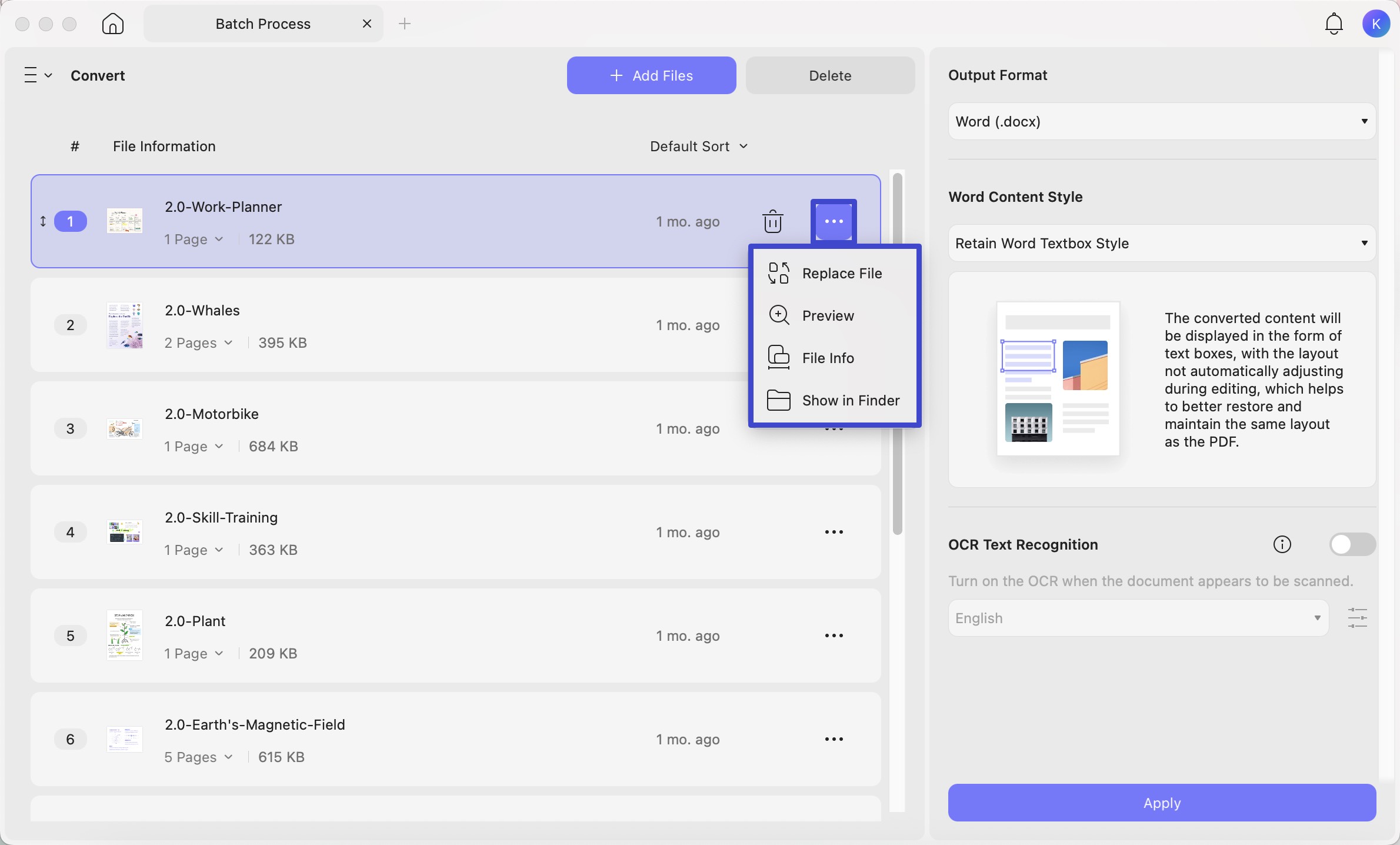
Task: Click the trash icon for 2.0-Work-Planner
Action: tap(772, 222)
